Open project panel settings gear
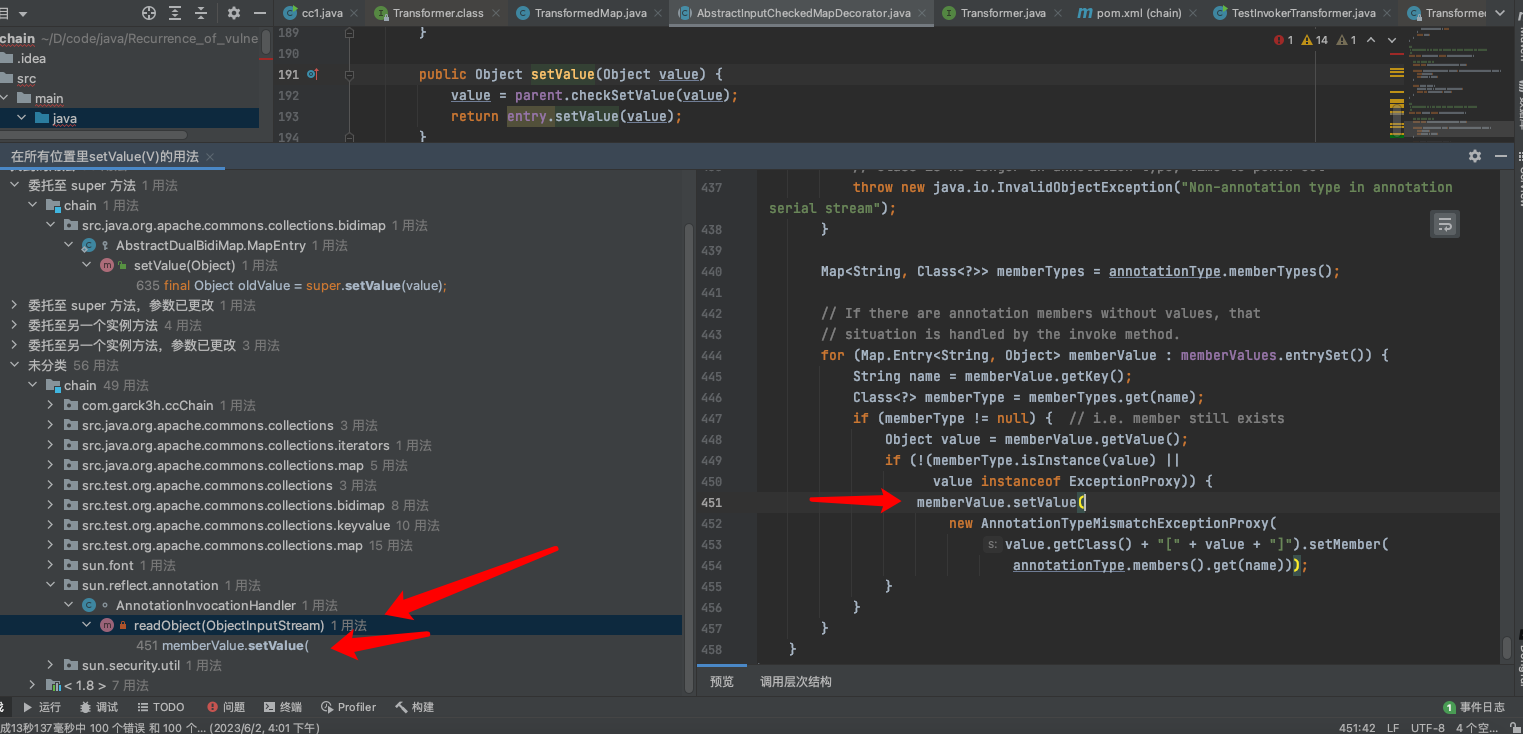The image size is (1523, 734). (x=234, y=13)
